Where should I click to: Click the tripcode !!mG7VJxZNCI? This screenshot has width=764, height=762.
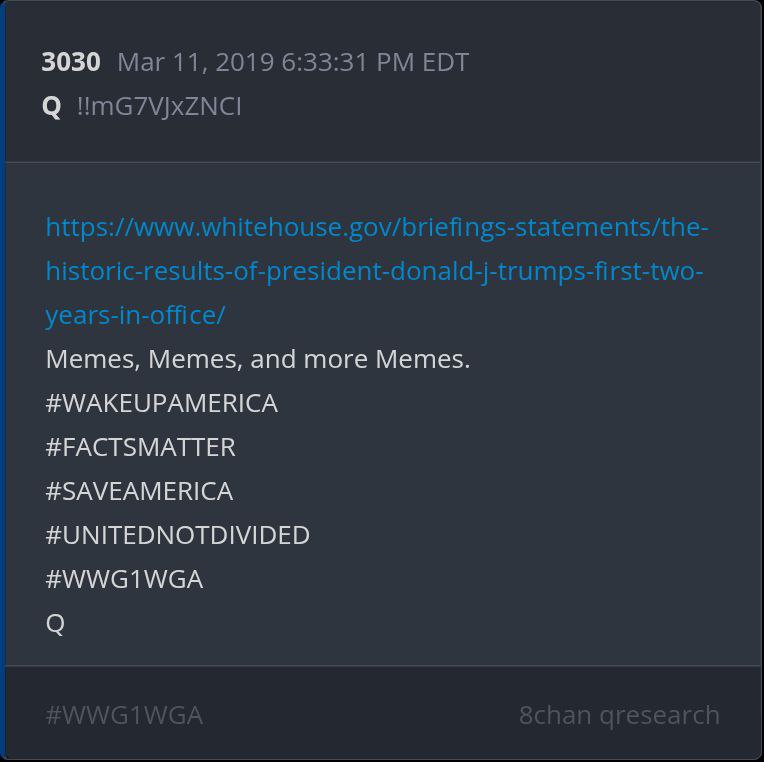(x=159, y=106)
